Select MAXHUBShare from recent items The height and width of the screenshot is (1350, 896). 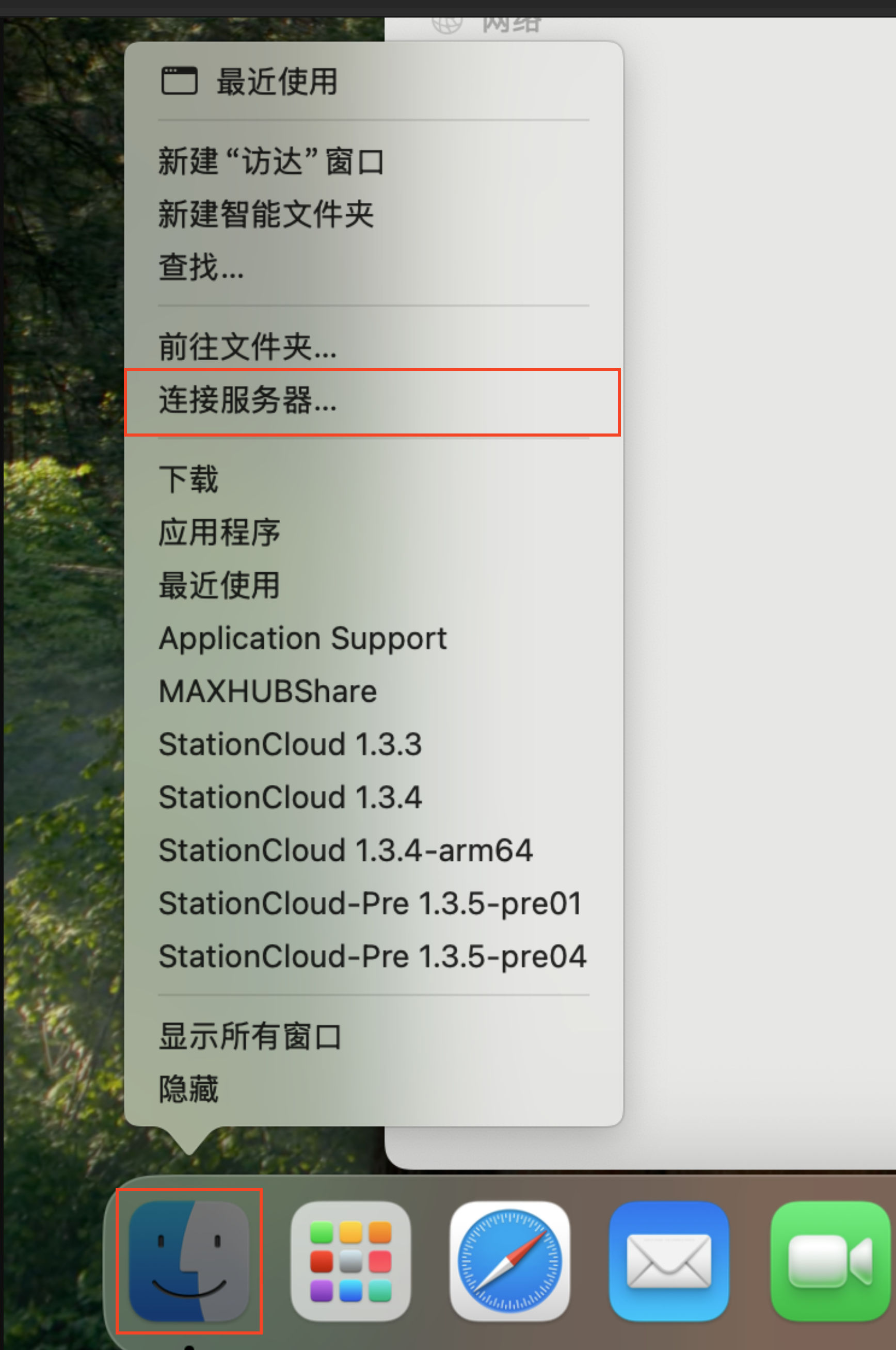(268, 692)
